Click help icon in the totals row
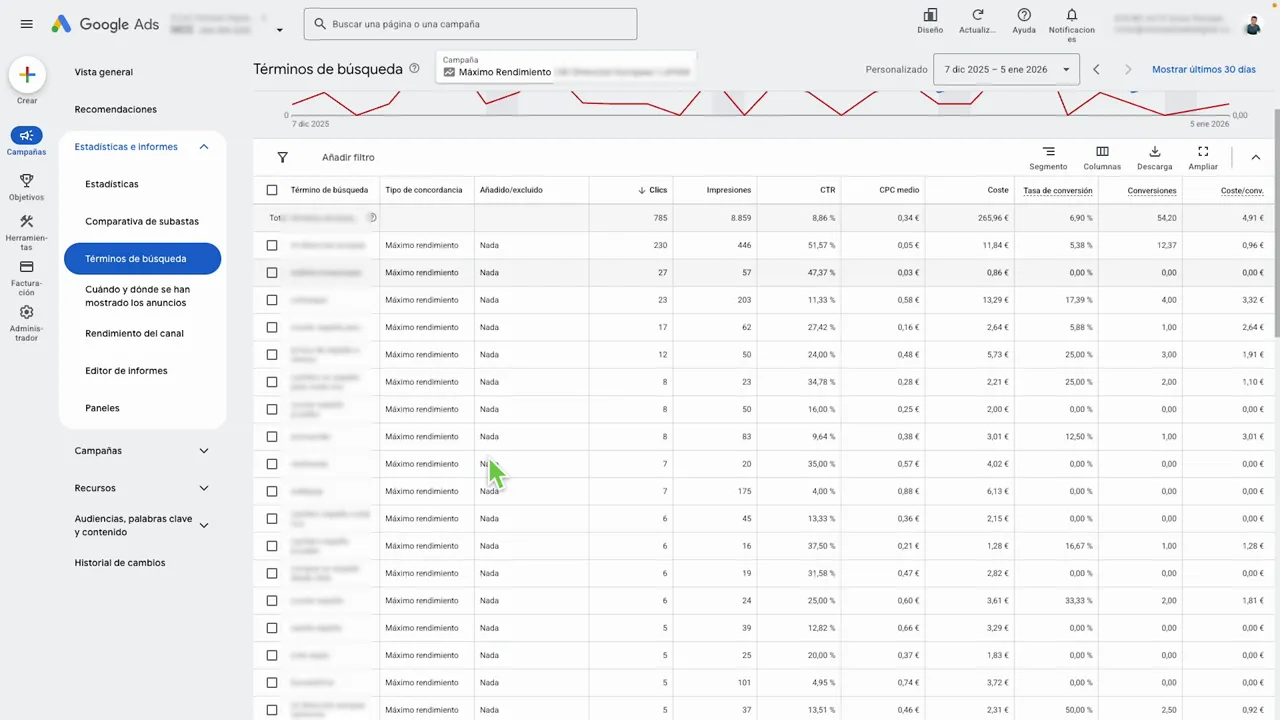The width and height of the screenshot is (1280, 720). [372, 217]
